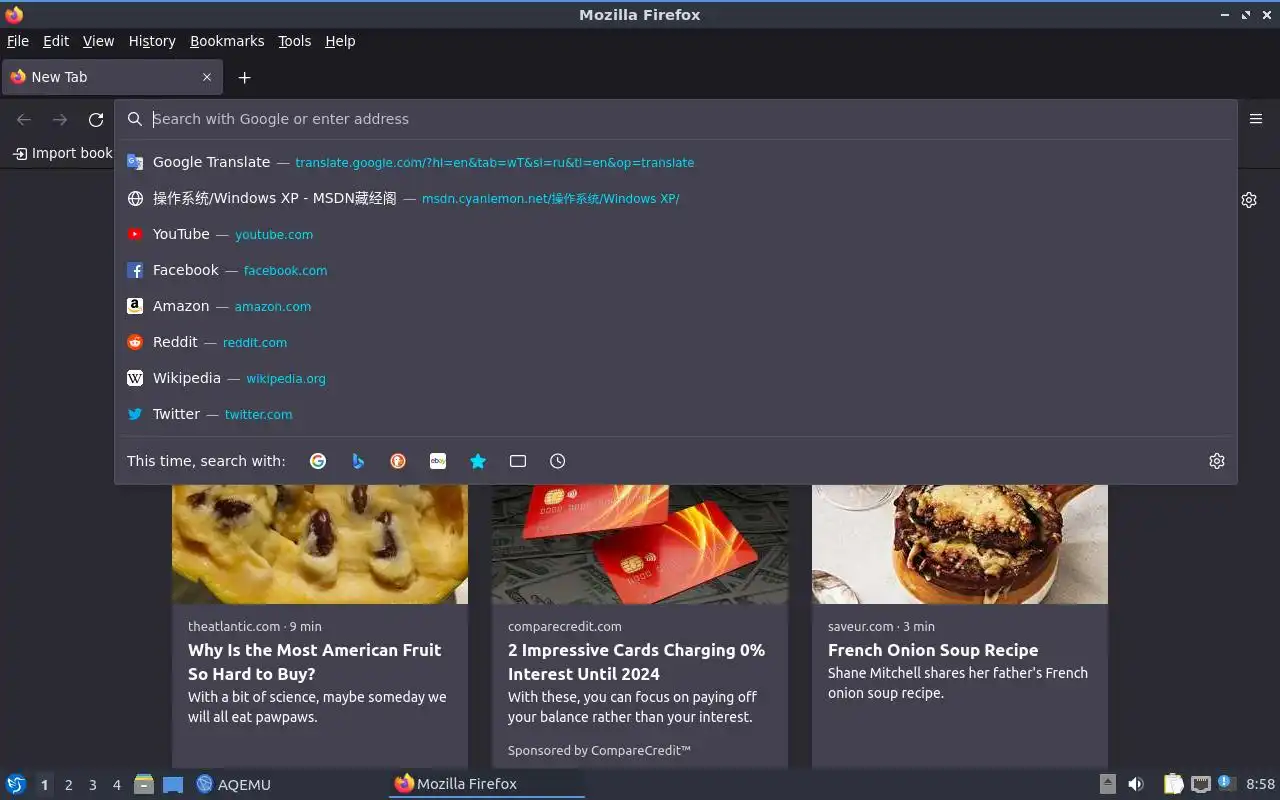Click the show desktop taskbar icon
The height and width of the screenshot is (800, 1280).
click(x=173, y=784)
